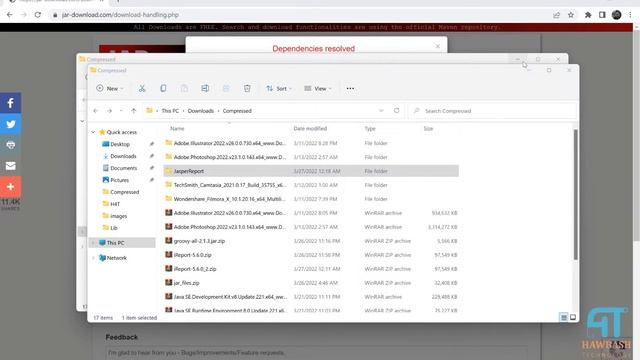Click the Chrome browser back arrow
Image resolution: width=640 pixels, height=360 pixels.
pyautogui.click(x=10, y=15)
